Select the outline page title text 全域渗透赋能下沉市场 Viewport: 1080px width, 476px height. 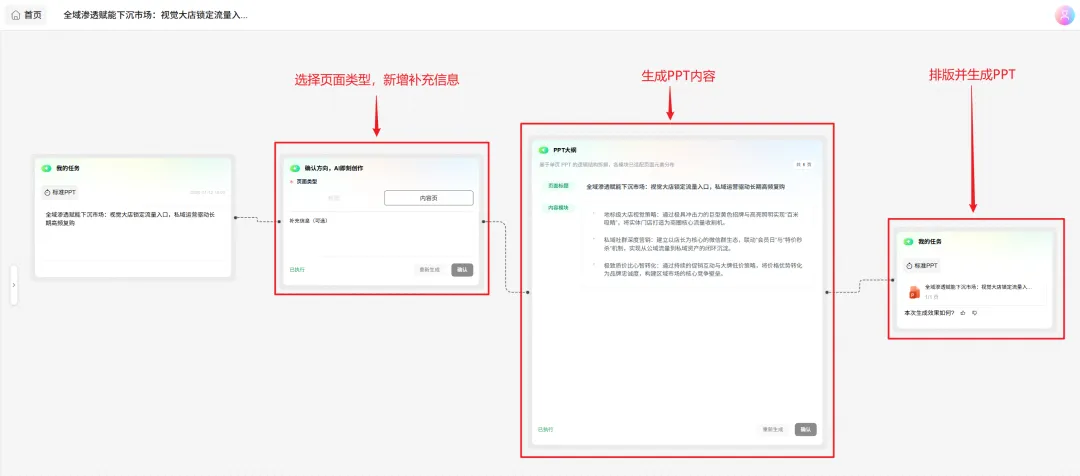pyautogui.click(x=685, y=187)
